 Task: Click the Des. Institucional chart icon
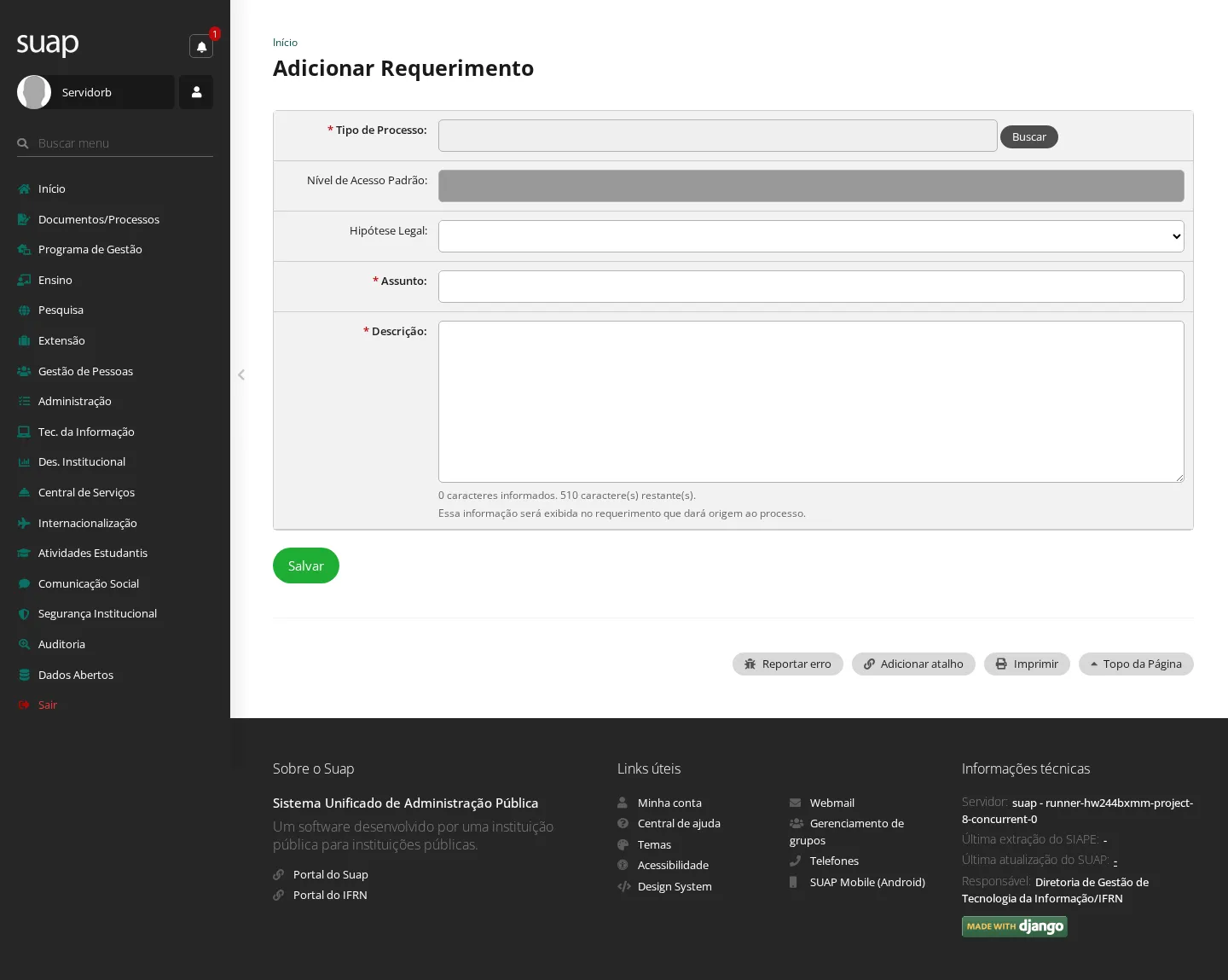tap(24, 462)
